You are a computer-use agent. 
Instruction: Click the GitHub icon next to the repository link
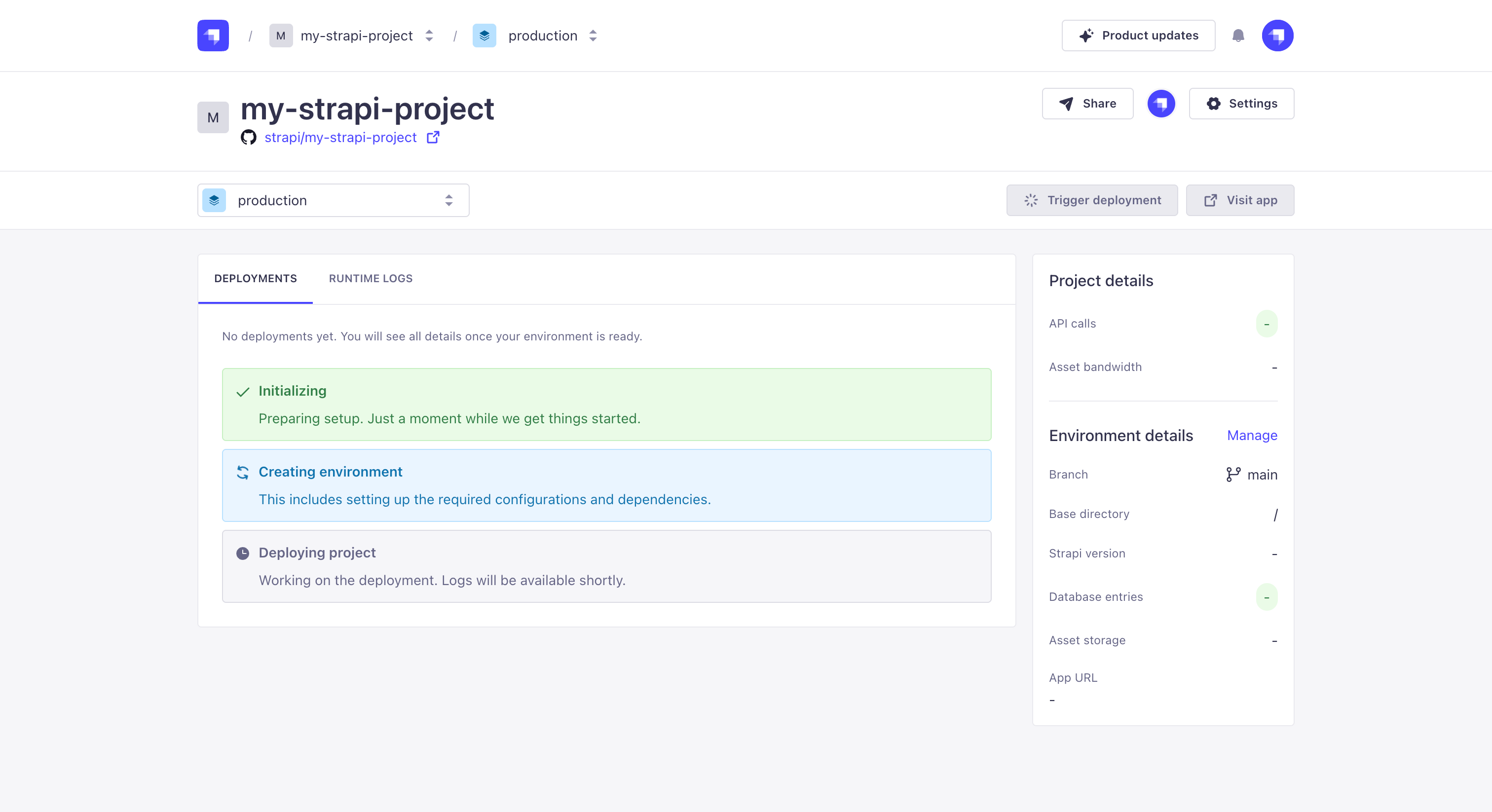point(249,137)
